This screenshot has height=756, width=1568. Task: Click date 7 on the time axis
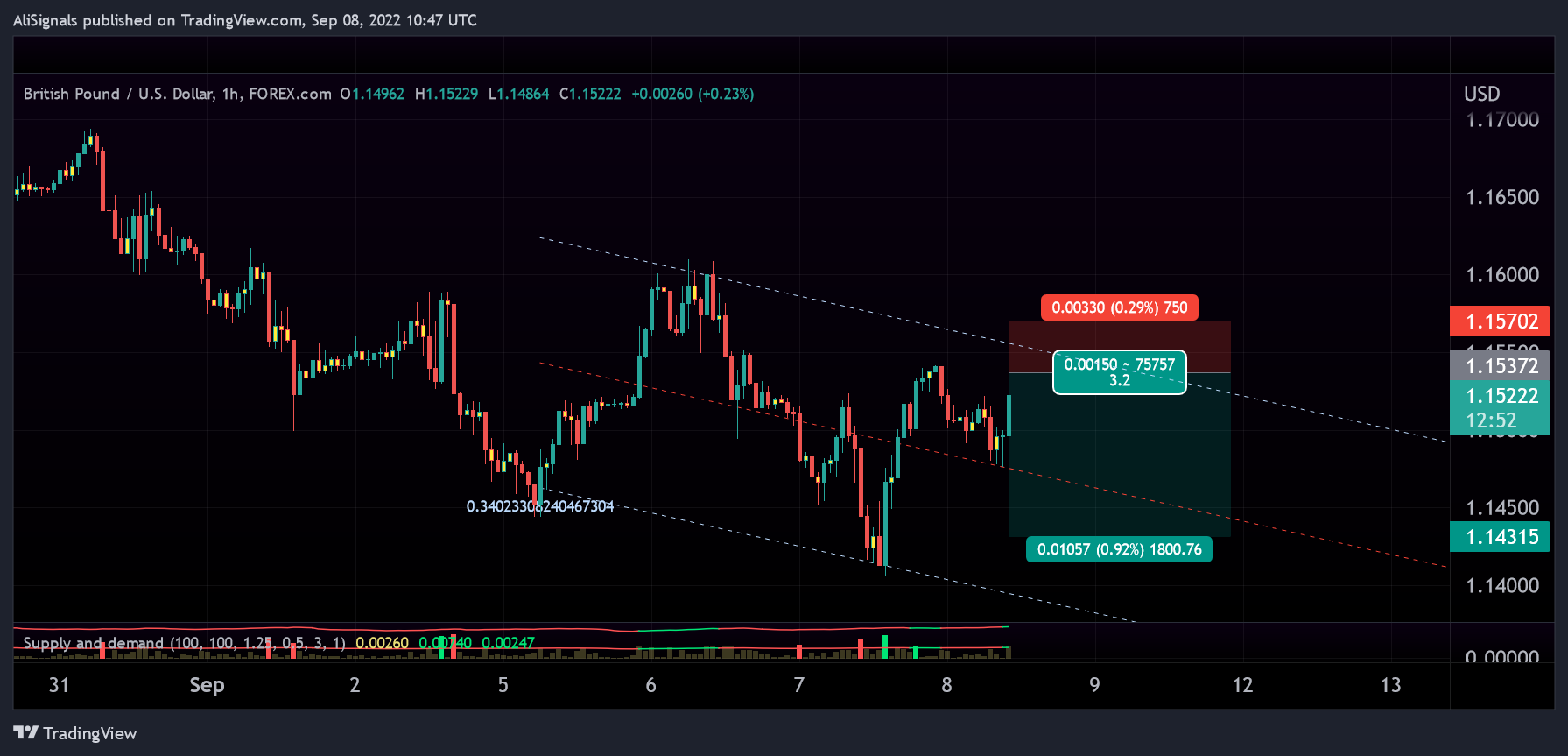coord(798,685)
